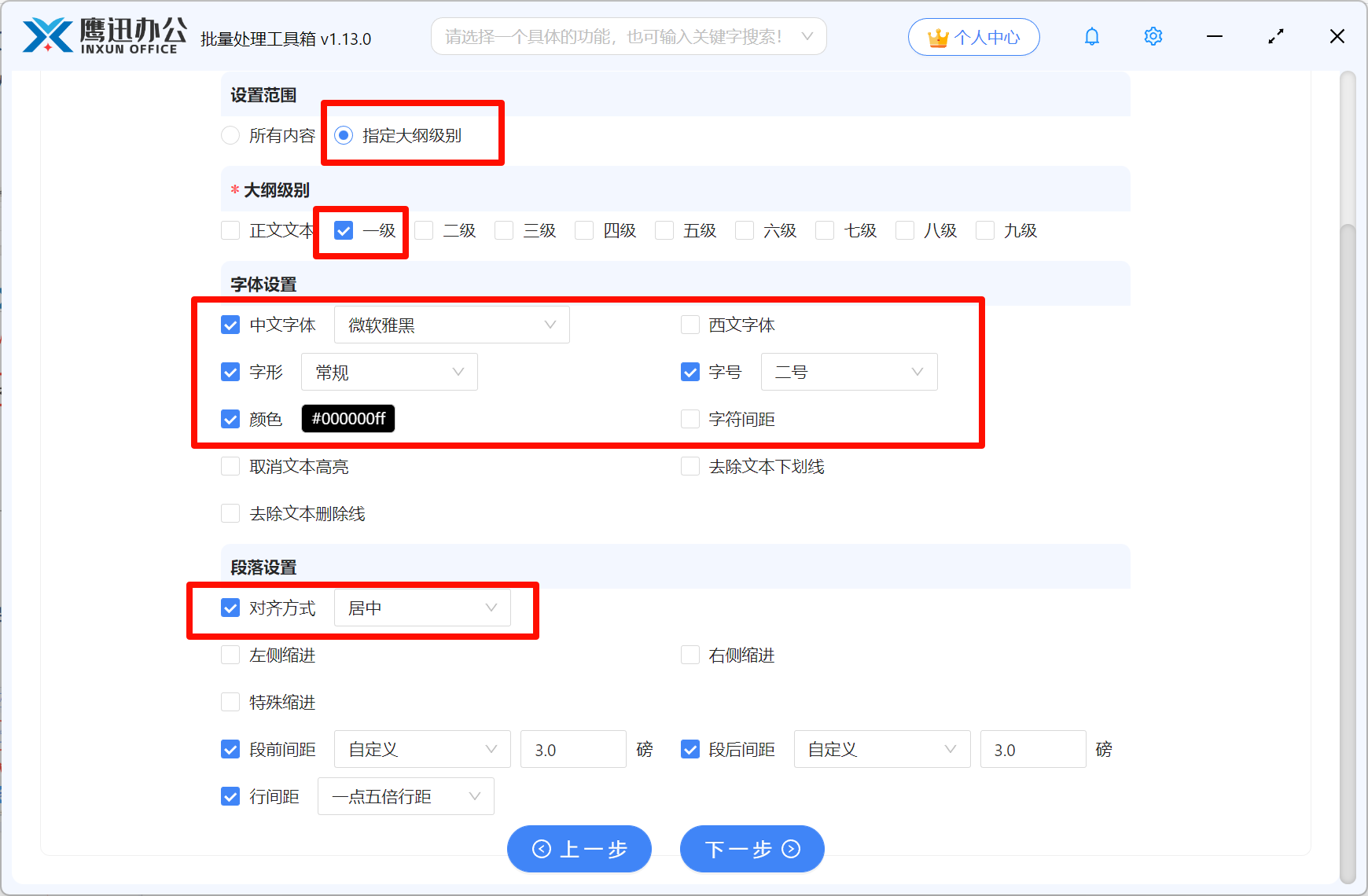Click the crown icon in 个人中心
Image resolution: width=1368 pixels, height=896 pixels.
pyautogui.click(x=937, y=36)
